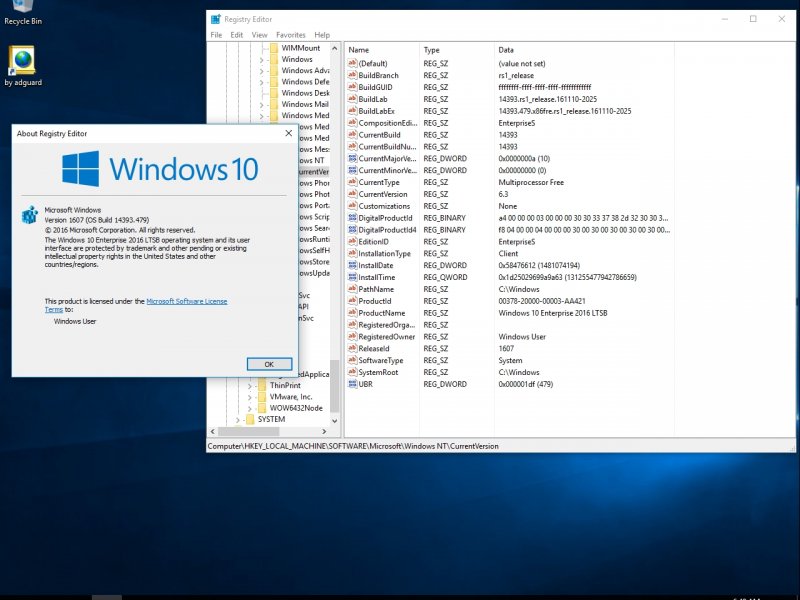
Task: Click the CurrentMinorVe... DWORD icon
Action: 352,170
